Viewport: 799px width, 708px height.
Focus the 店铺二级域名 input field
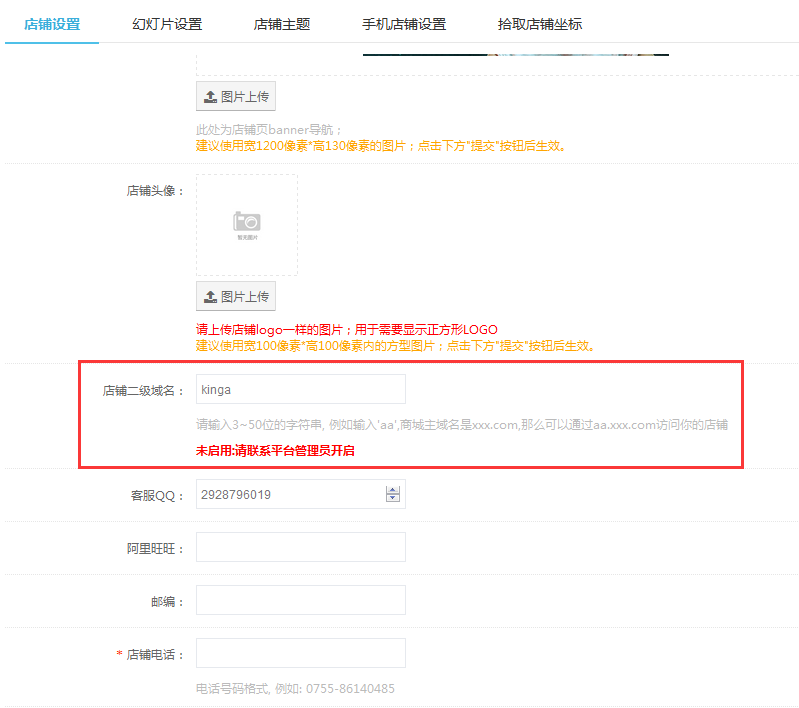(x=301, y=389)
